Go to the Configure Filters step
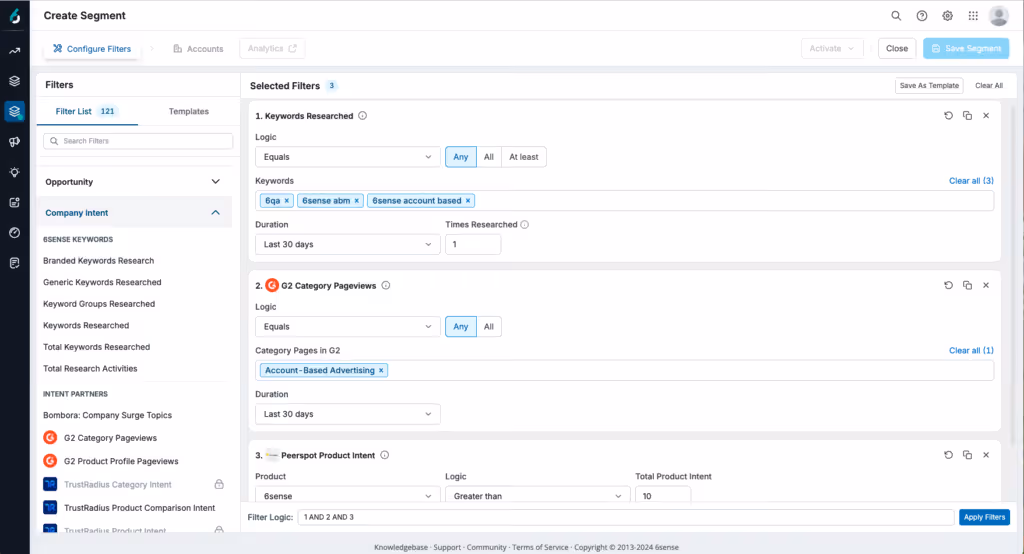Screen dimensions: 1024x554 92,49
